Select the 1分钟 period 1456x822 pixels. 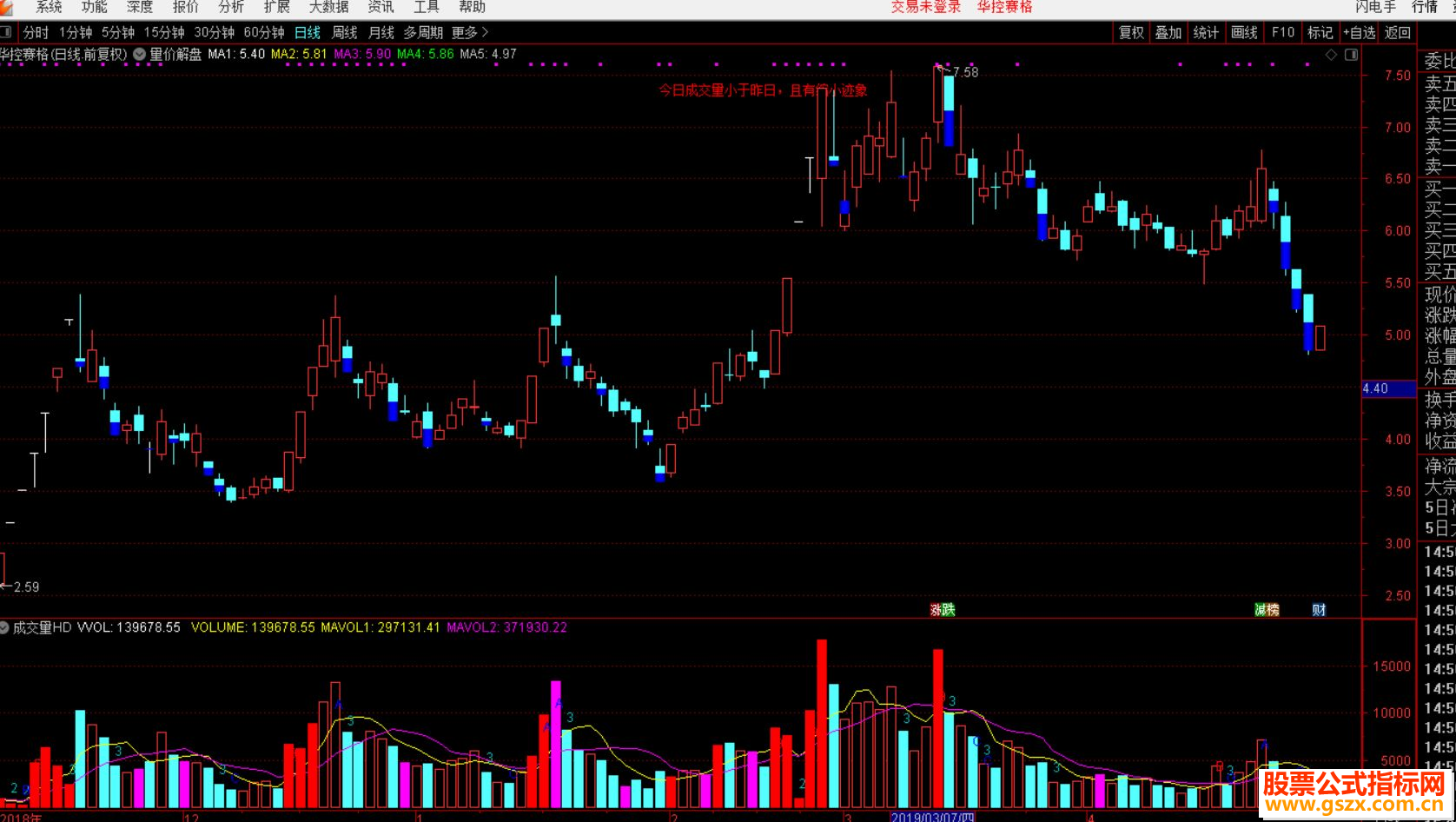tap(76, 32)
